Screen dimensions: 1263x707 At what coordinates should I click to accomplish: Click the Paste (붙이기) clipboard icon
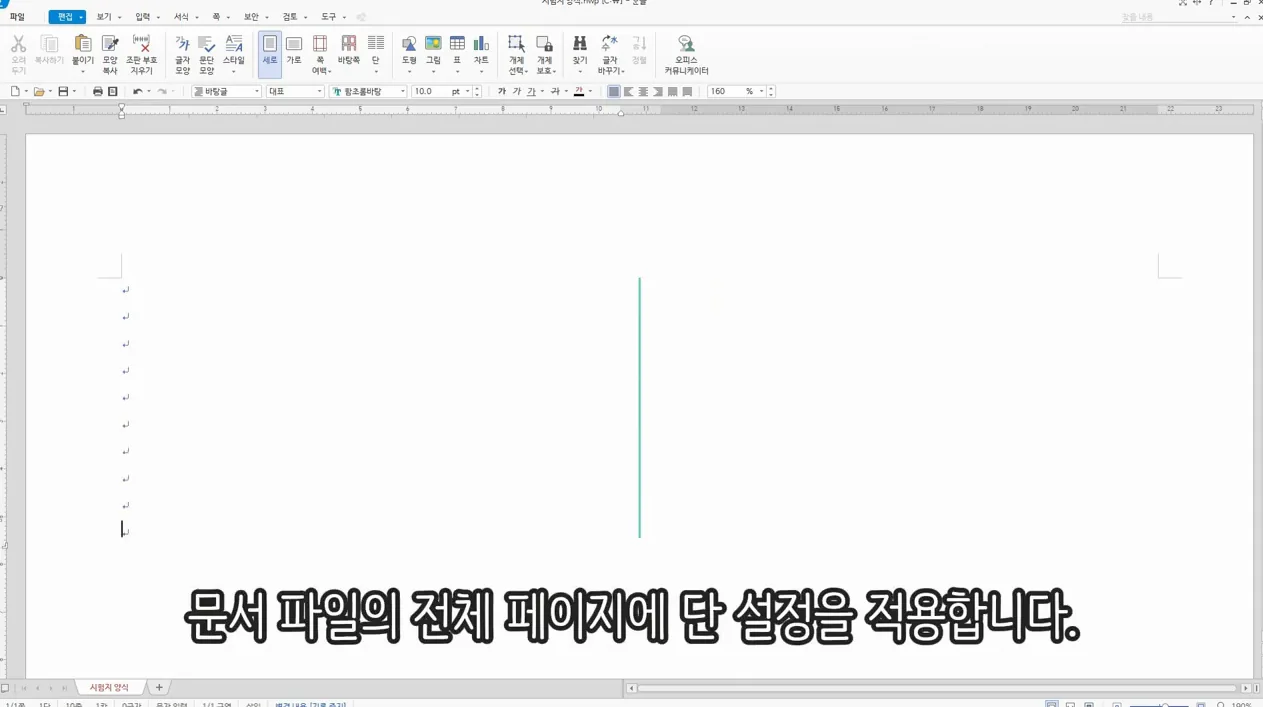tap(83, 43)
